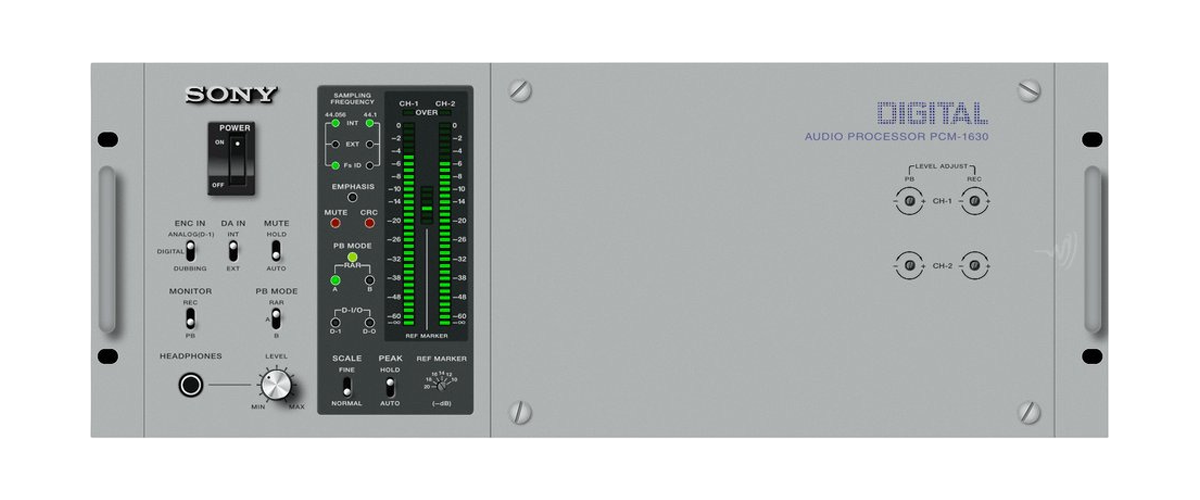Toggle the DA IN INT/EXT switch

pos(233,251)
